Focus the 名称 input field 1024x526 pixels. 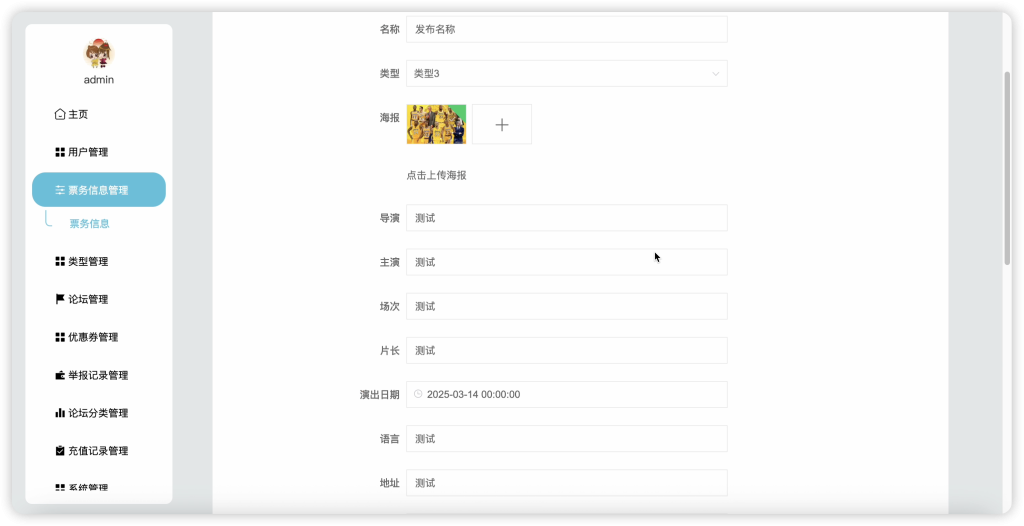(566, 29)
